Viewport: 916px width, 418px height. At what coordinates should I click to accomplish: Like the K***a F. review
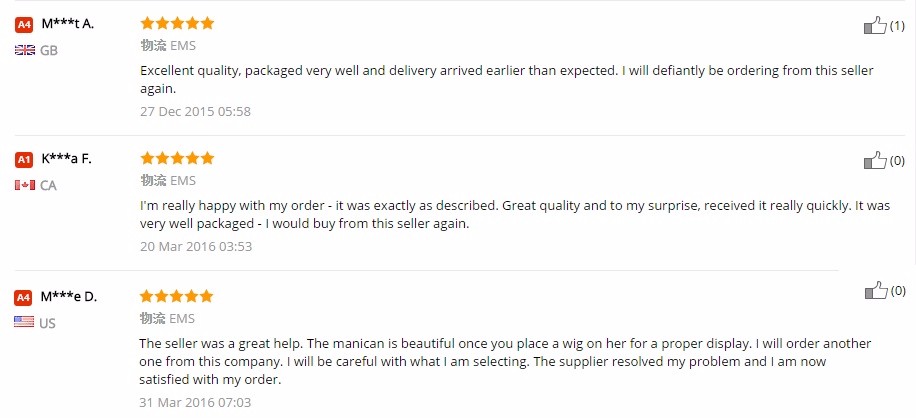(x=875, y=161)
